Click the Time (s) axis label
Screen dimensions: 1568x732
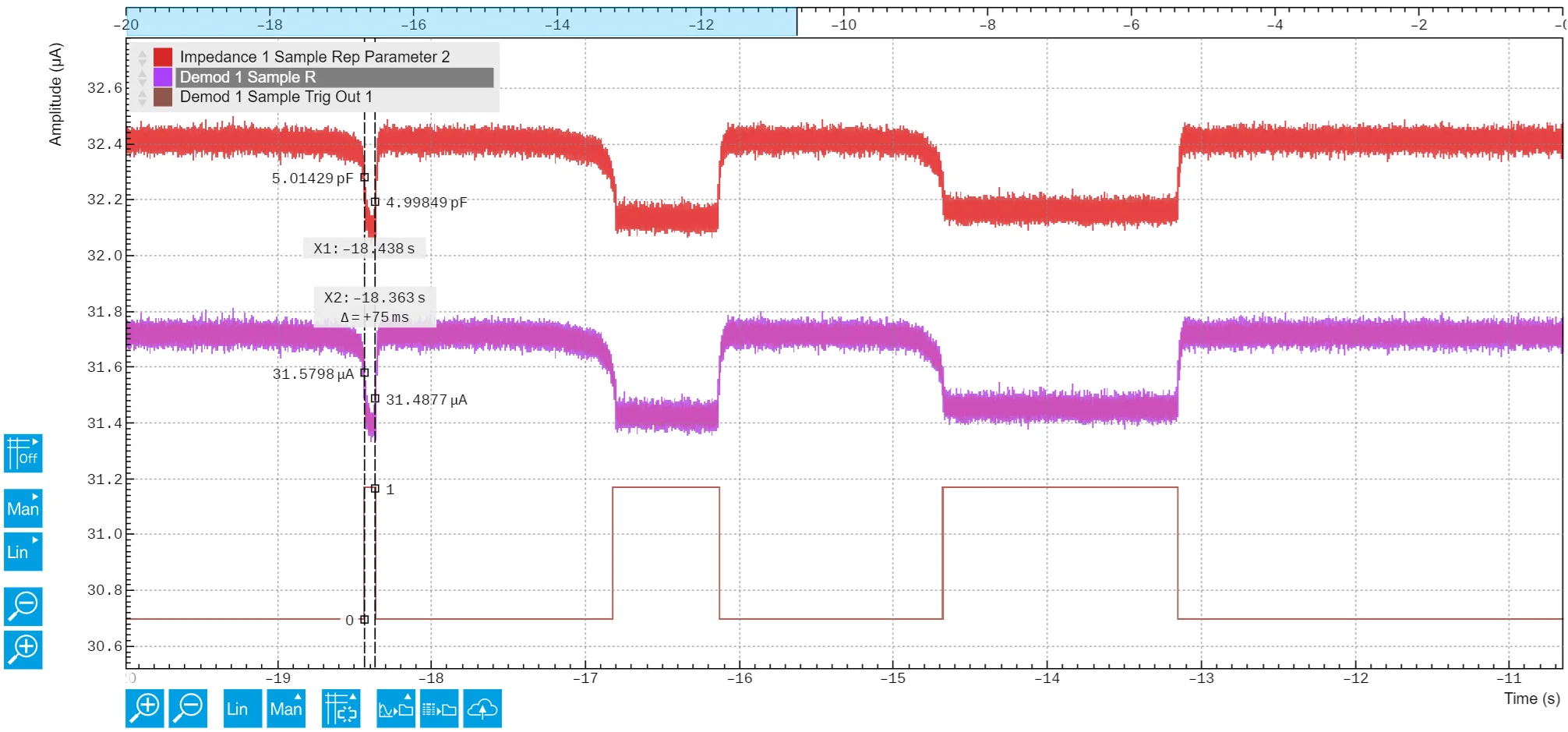coord(1531,698)
